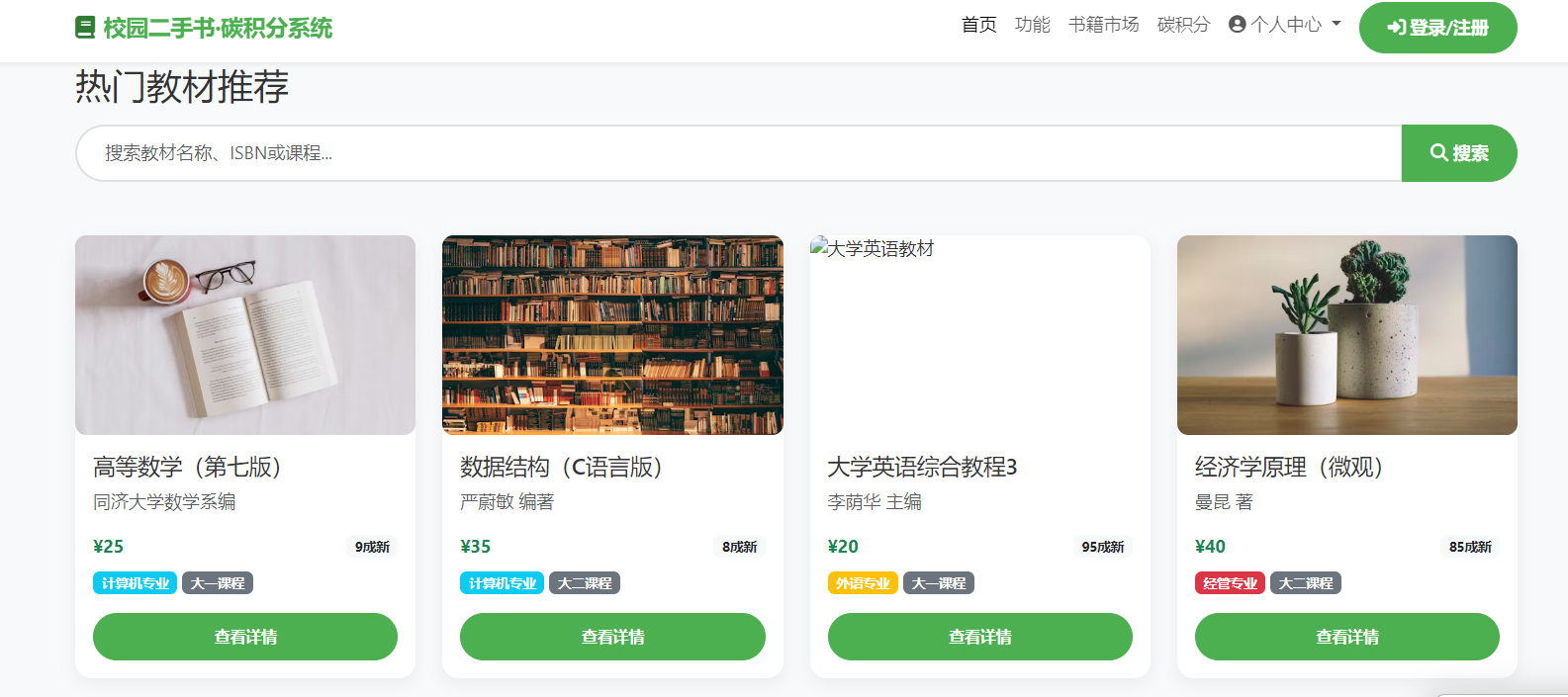Click the library bookshelf thumbnail

[x=612, y=335]
